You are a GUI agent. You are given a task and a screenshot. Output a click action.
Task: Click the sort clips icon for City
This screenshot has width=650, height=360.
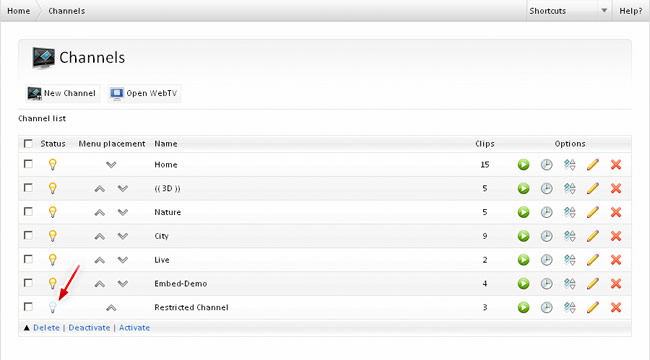(570, 236)
